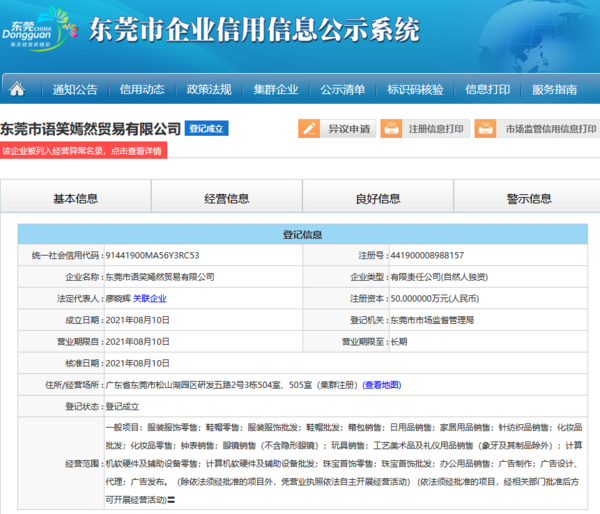Image resolution: width=600 pixels, height=514 pixels.
Task: Click the 异议申请 button
Action: pyautogui.click(x=337, y=129)
